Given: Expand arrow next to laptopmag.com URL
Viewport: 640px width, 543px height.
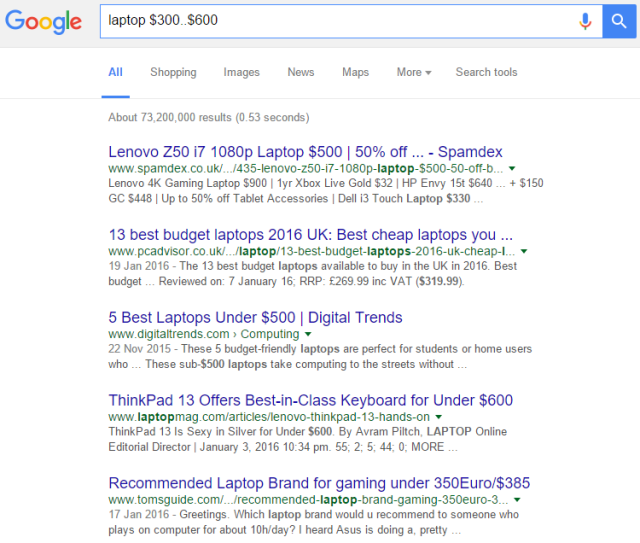Looking at the screenshot, I should [439, 417].
